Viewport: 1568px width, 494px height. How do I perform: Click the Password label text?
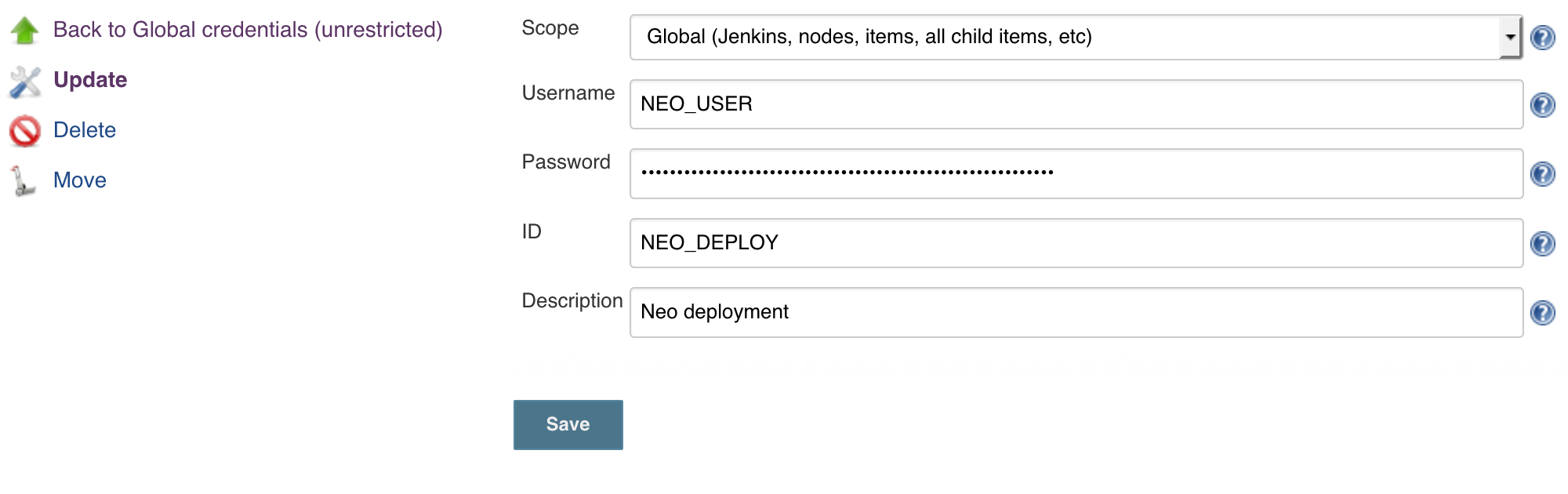(566, 162)
